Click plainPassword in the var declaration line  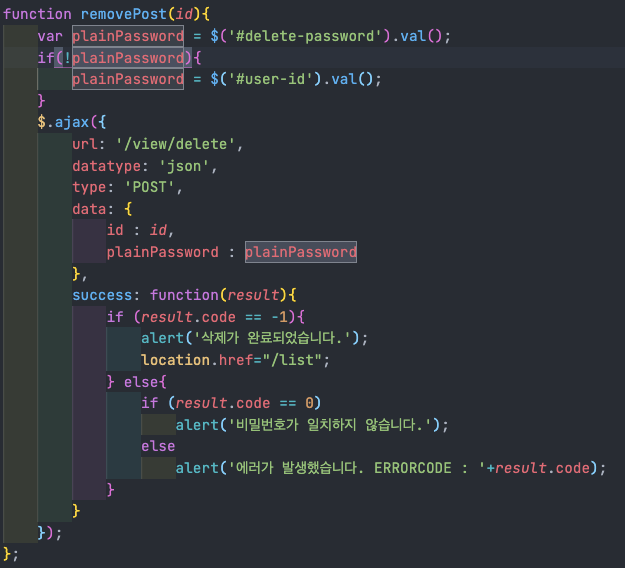click(x=128, y=36)
